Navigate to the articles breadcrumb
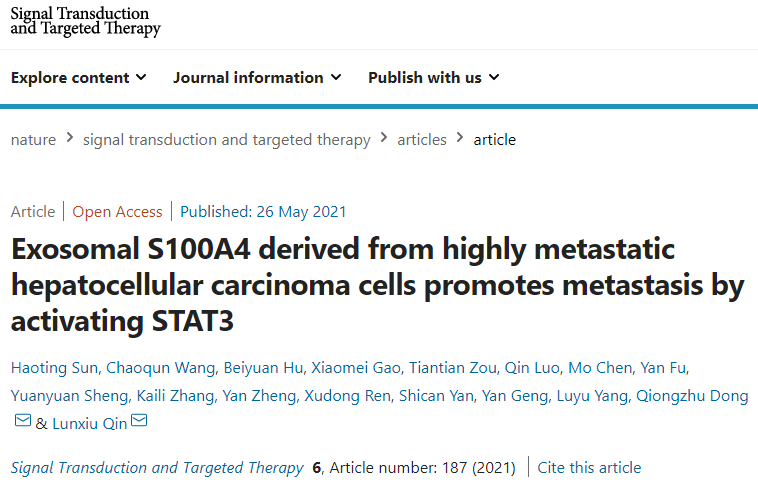The image size is (758, 489). (422, 140)
